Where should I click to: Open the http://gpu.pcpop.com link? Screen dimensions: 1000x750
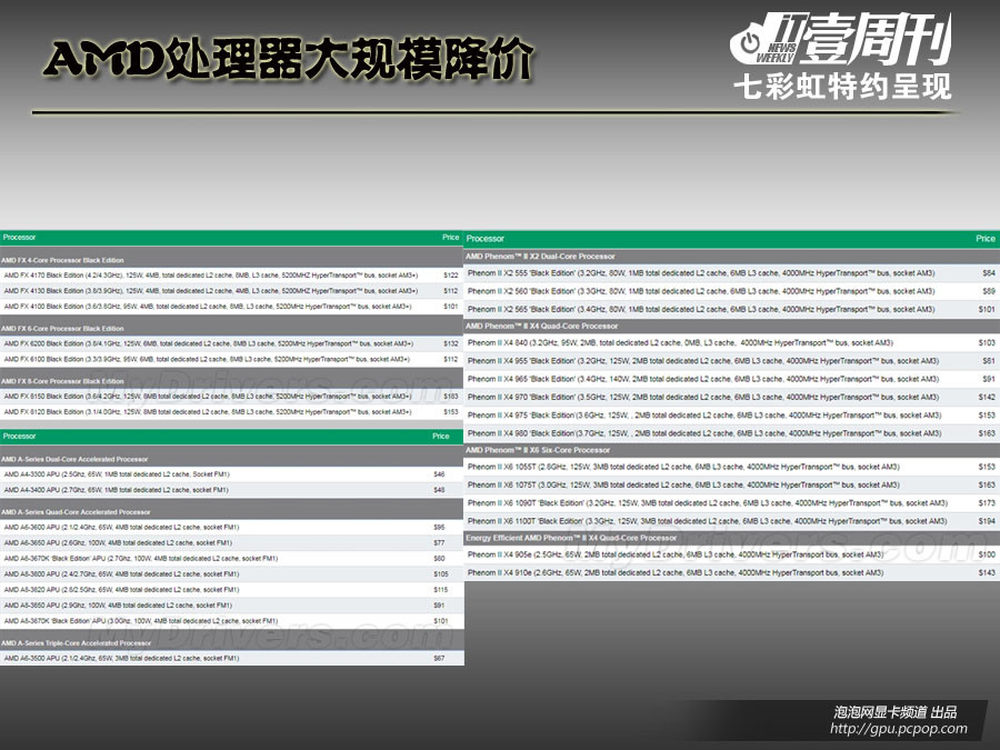pyautogui.click(x=899, y=728)
